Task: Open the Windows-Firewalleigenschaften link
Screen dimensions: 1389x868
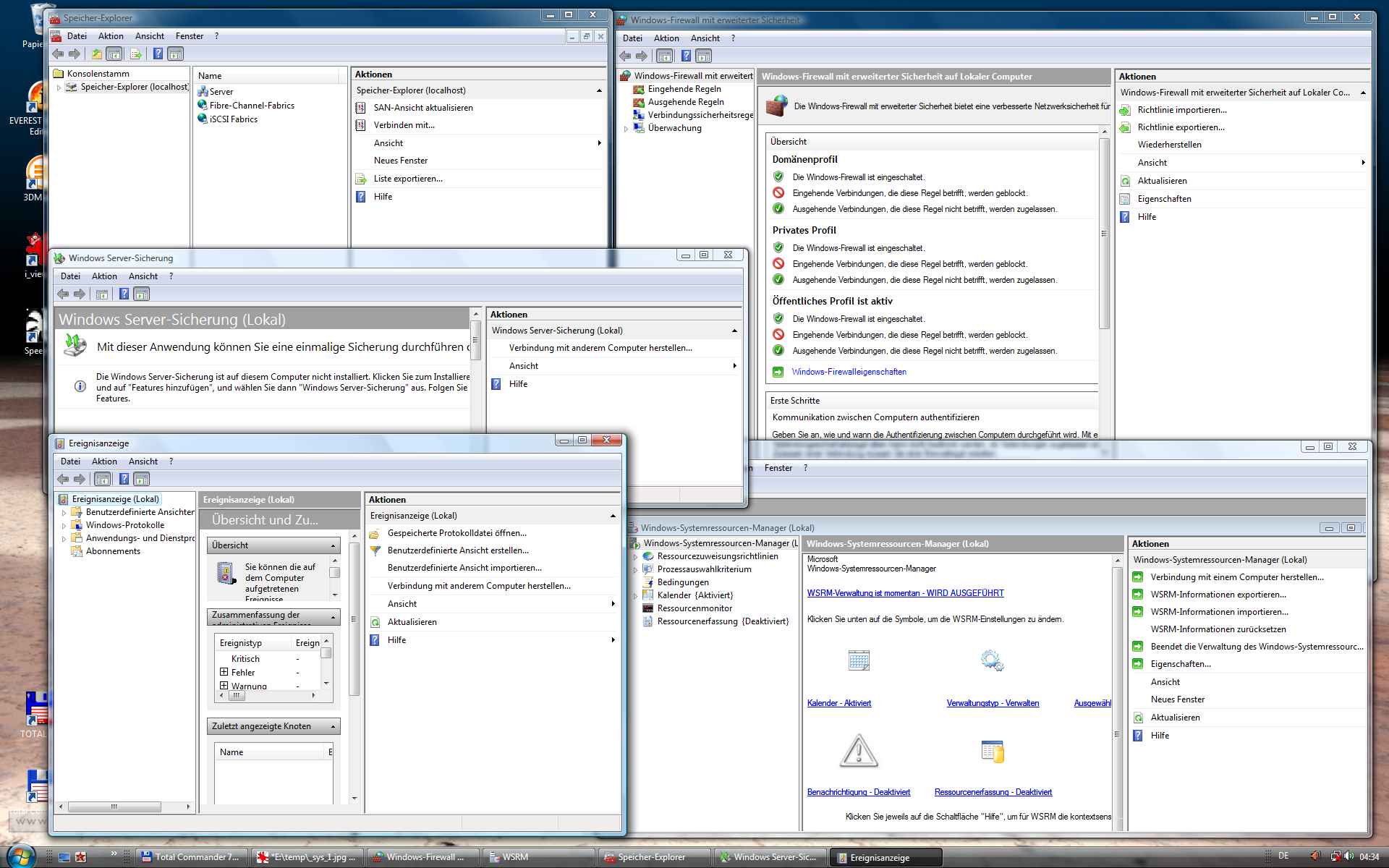Action: pos(849,372)
